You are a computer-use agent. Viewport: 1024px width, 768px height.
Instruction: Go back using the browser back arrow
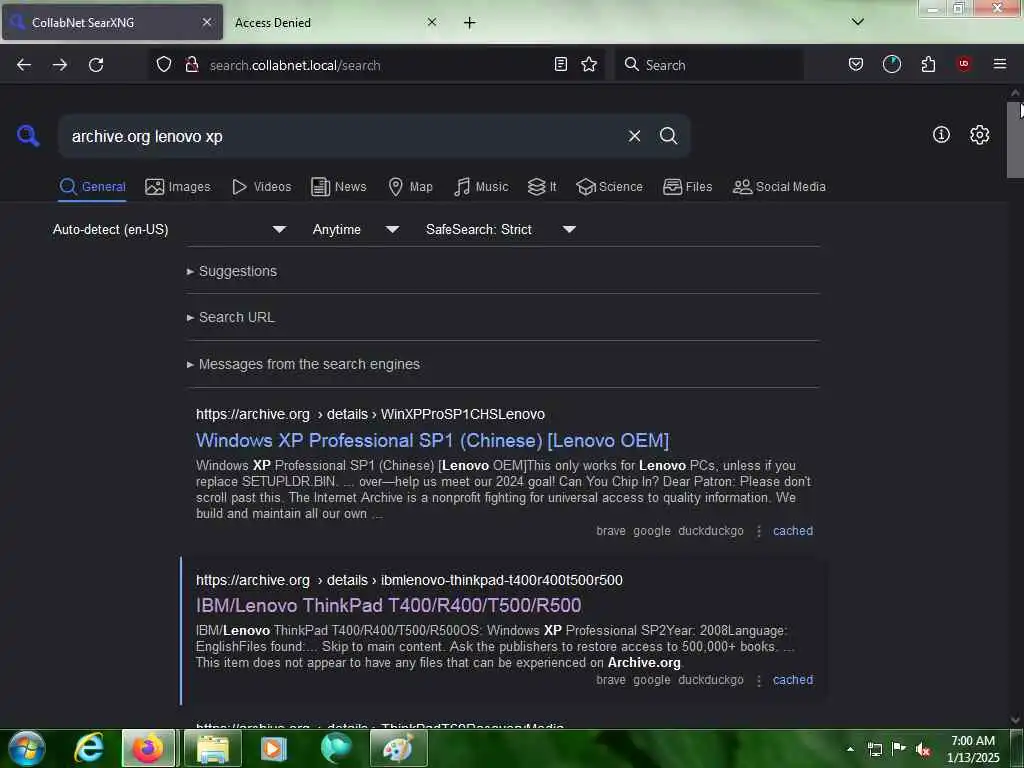point(24,65)
